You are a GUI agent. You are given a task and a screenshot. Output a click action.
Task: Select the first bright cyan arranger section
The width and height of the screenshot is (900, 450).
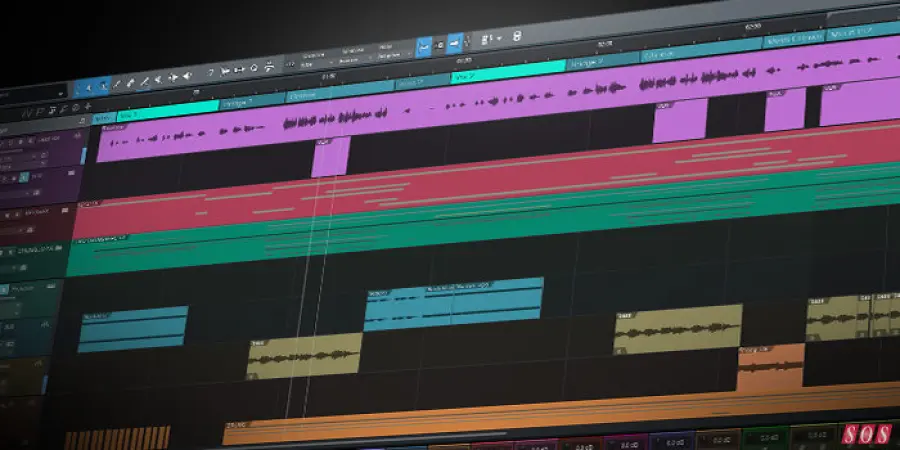click(x=168, y=110)
